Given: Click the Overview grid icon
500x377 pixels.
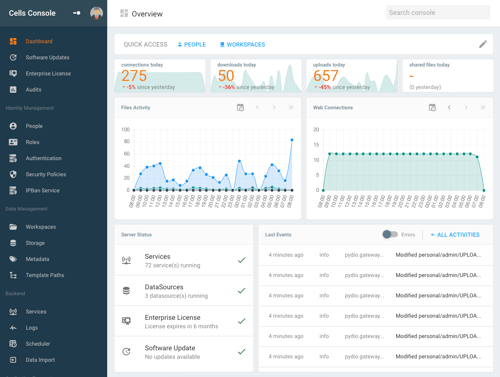Looking at the screenshot, I should point(124,13).
